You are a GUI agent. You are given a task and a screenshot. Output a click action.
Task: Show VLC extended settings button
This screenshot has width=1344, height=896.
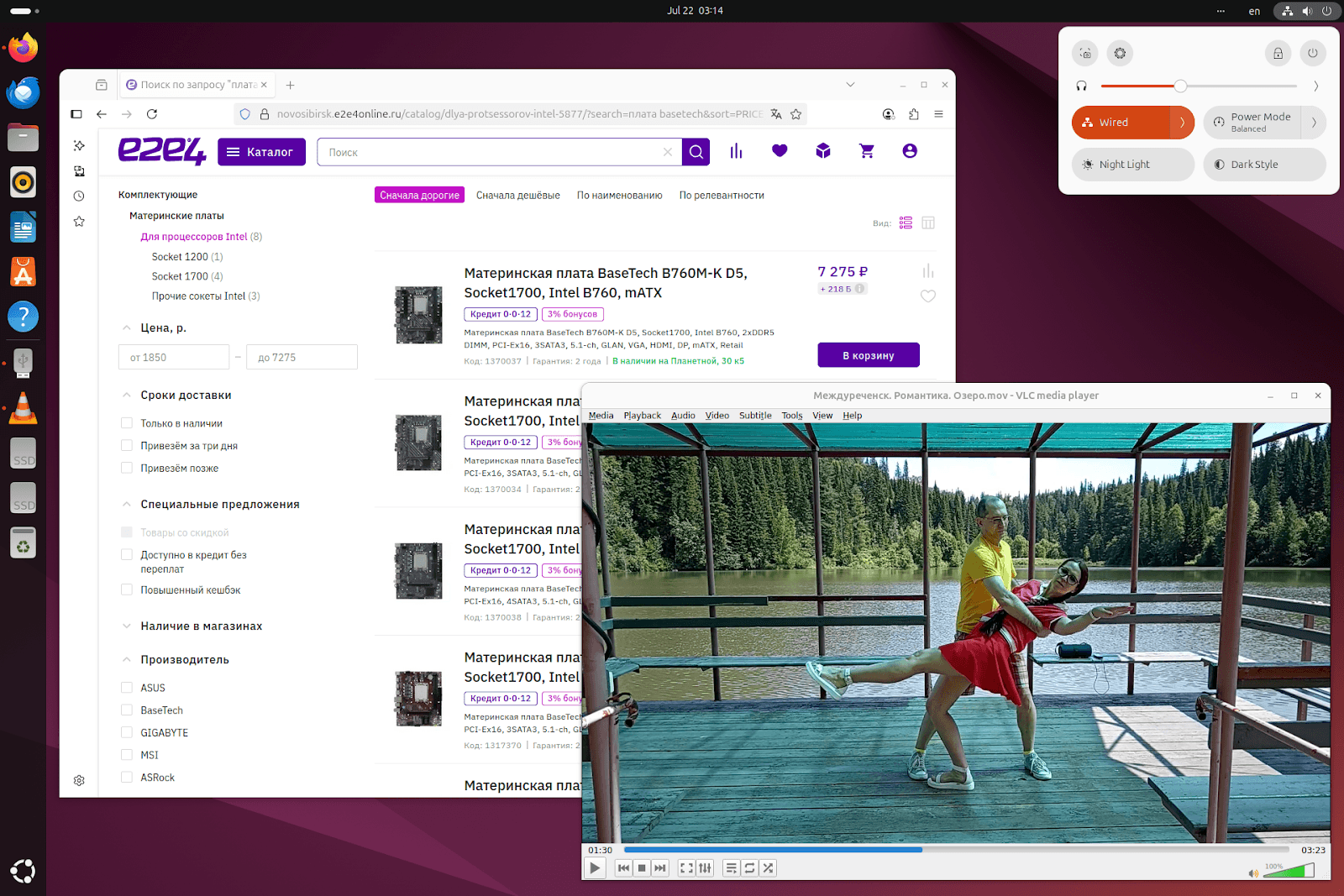tap(705, 868)
